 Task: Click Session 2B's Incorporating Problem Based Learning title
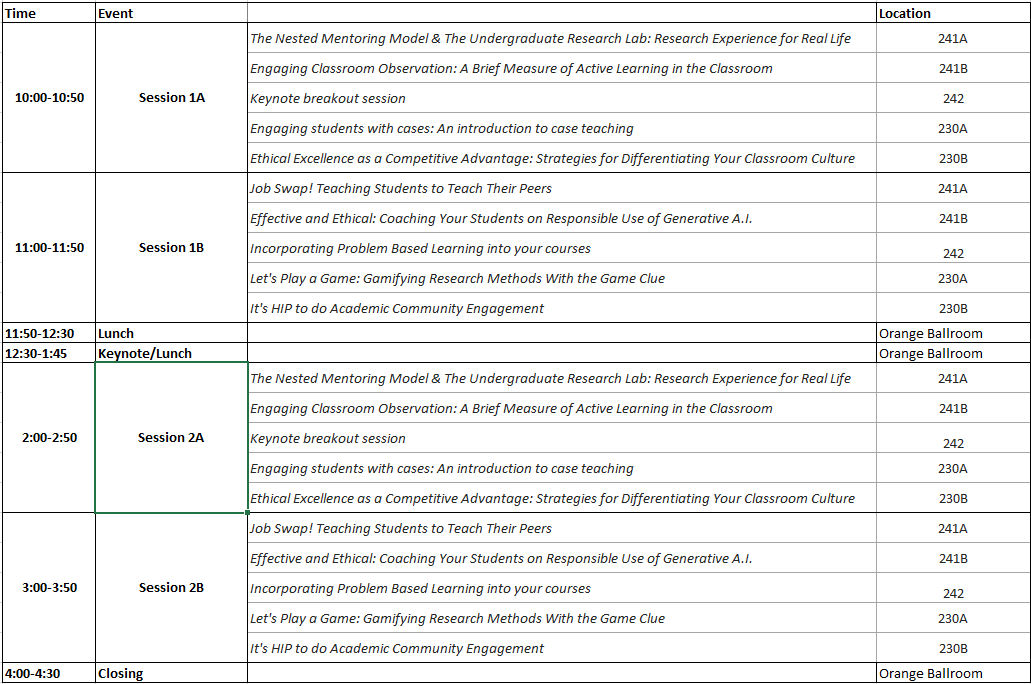(420, 589)
